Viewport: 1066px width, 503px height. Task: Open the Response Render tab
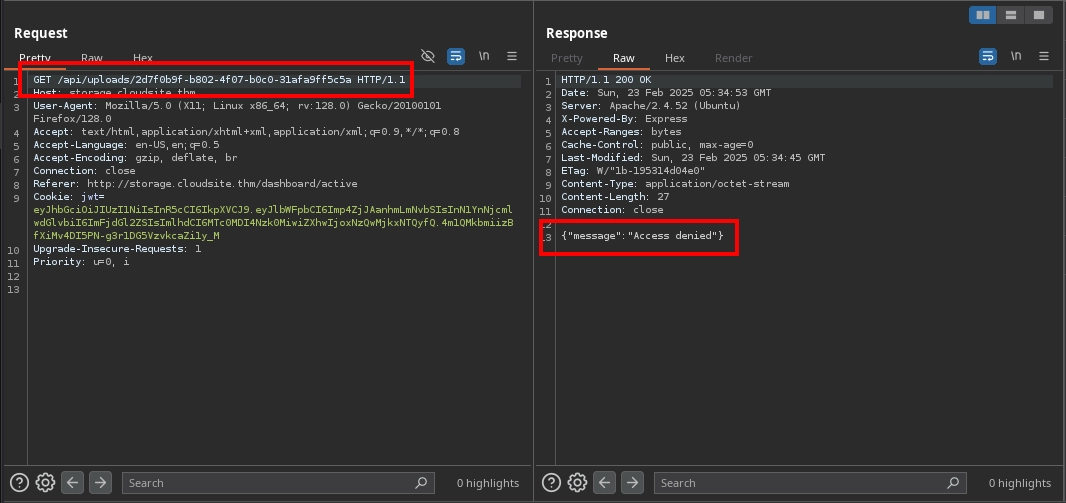(733, 58)
